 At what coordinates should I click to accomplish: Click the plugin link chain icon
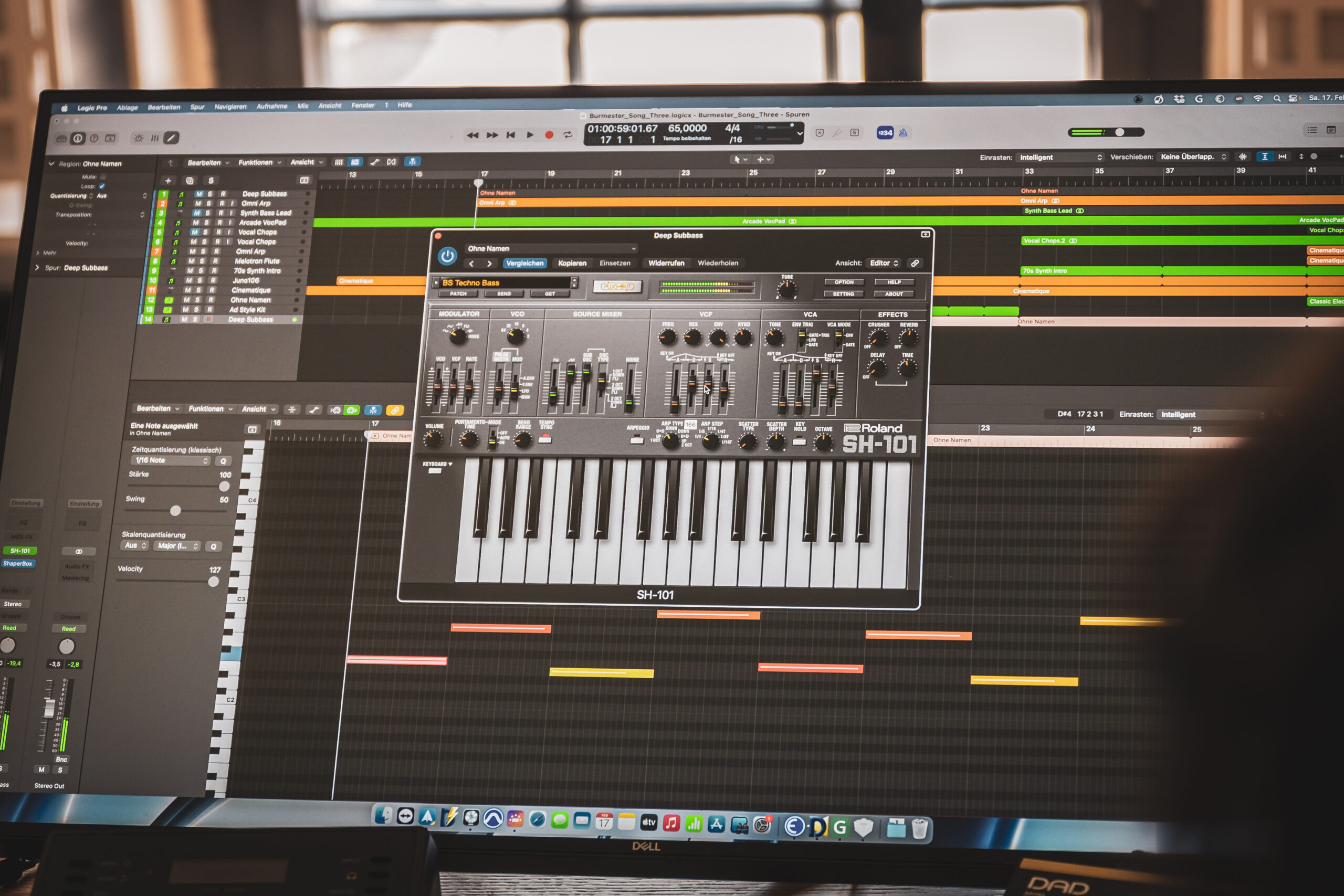[x=915, y=263]
